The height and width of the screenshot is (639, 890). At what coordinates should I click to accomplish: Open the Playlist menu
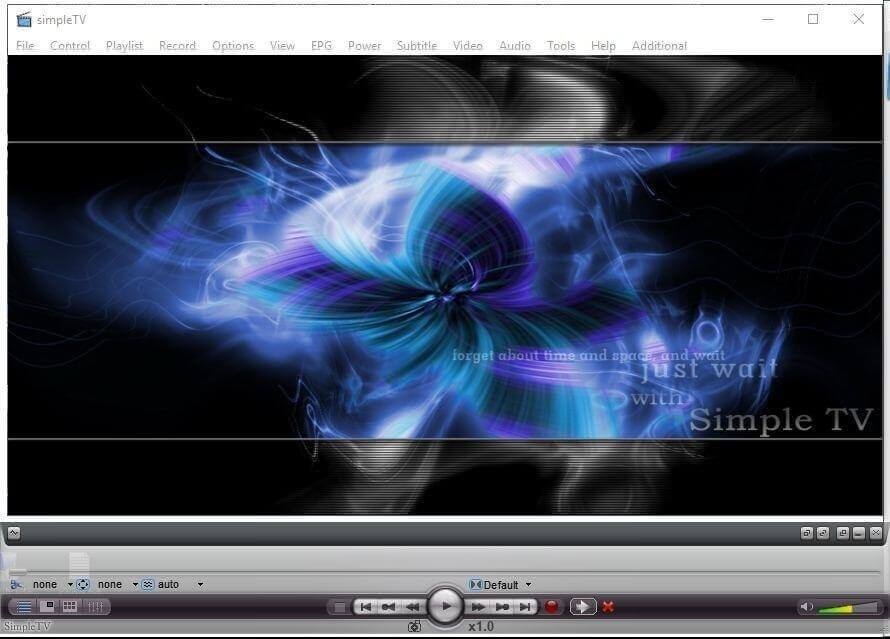tap(124, 45)
